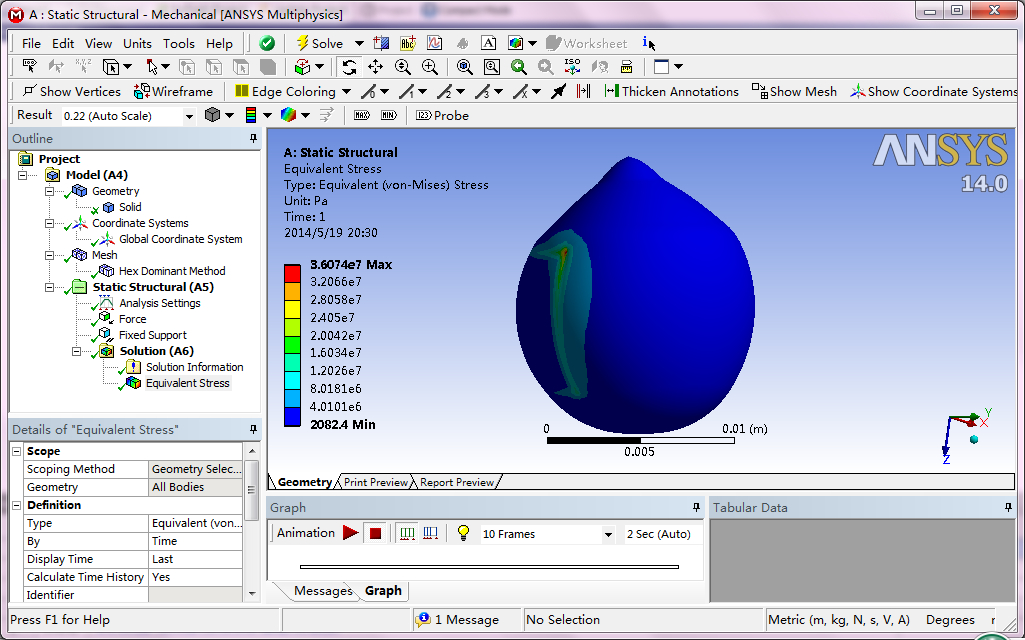
Task: Activate the Probe tool
Action: [443, 116]
